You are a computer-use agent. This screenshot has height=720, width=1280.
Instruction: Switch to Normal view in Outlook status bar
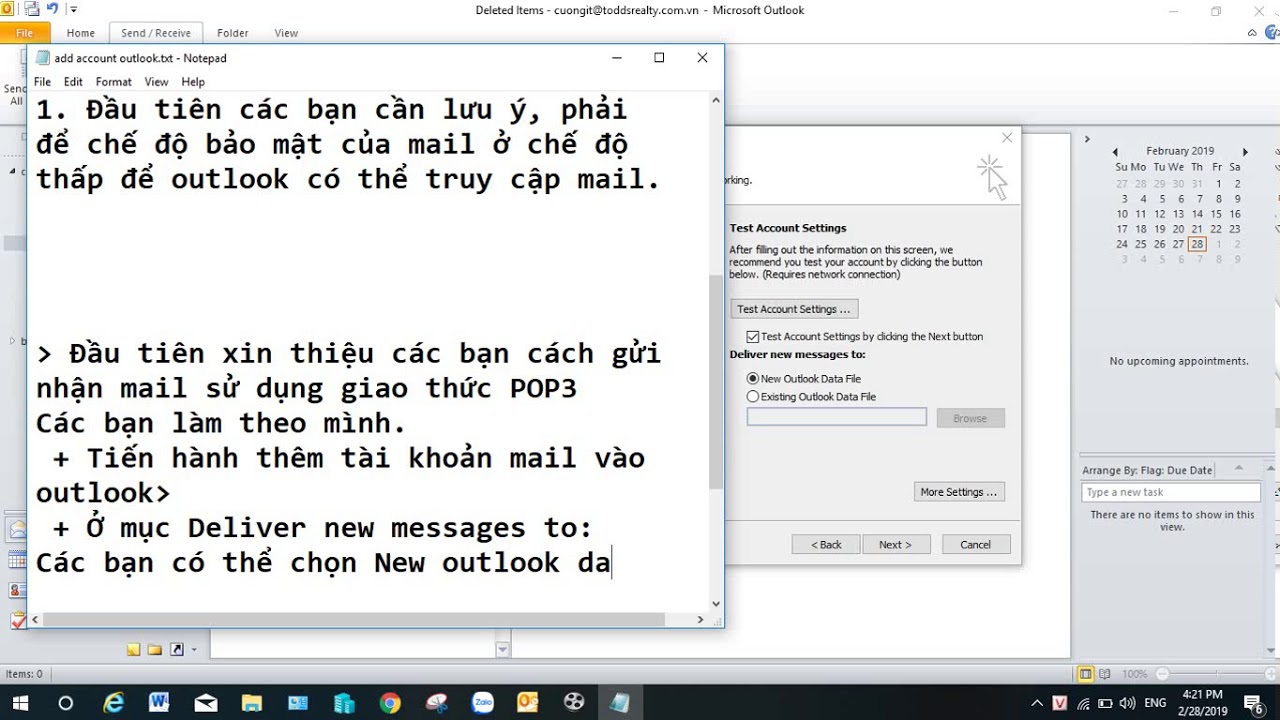(x=1086, y=674)
